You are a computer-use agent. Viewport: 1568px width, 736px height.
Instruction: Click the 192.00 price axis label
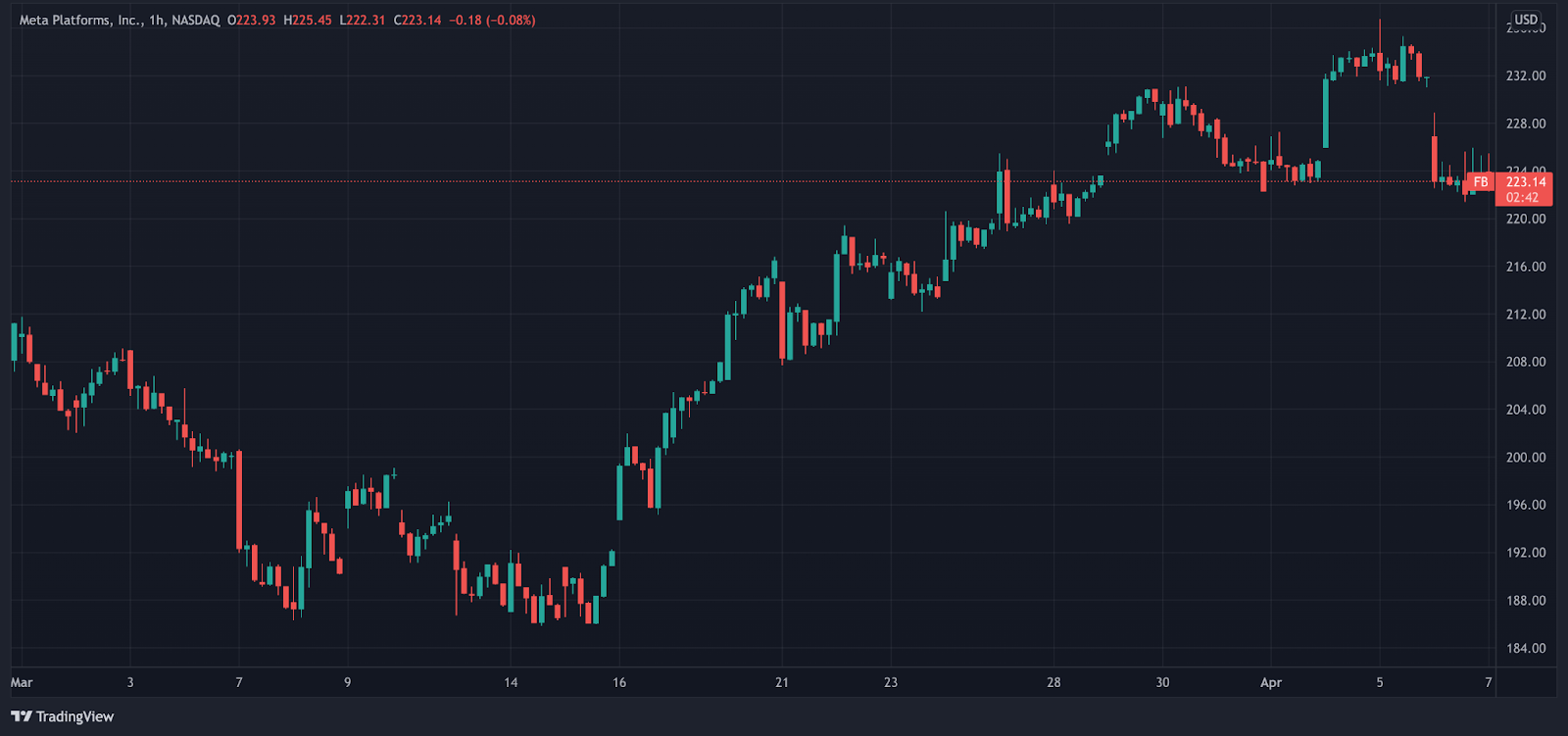click(x=1526, y=553)
